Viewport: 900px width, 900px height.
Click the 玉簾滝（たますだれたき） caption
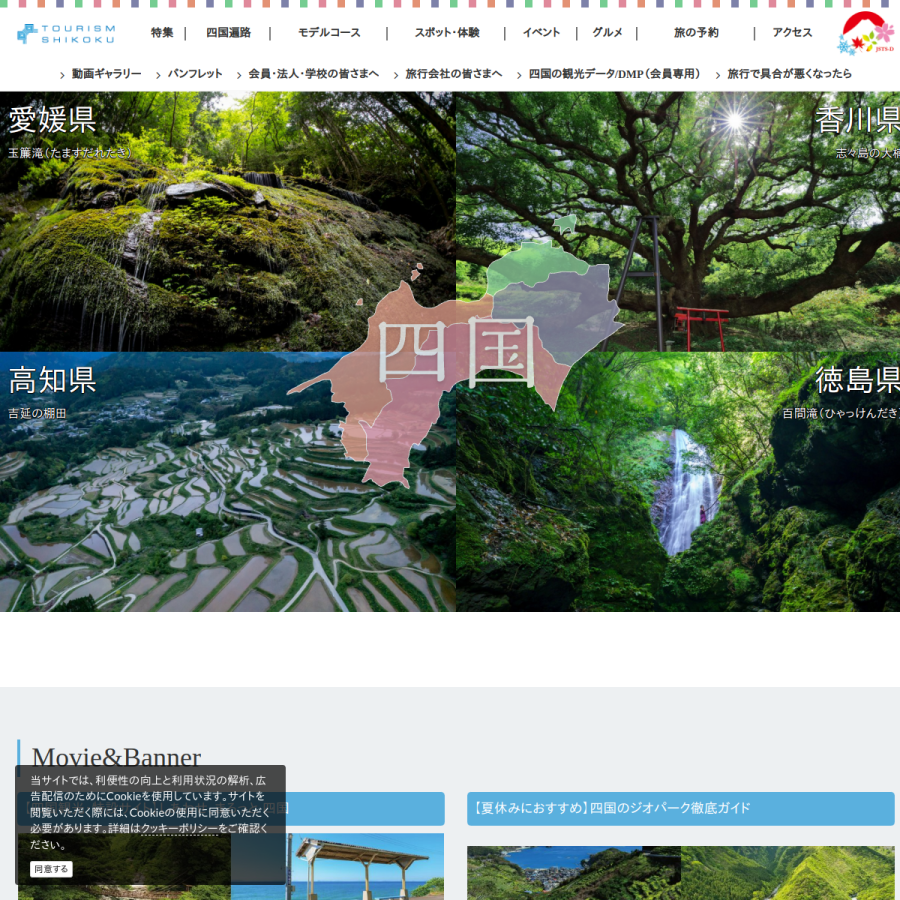69,153
